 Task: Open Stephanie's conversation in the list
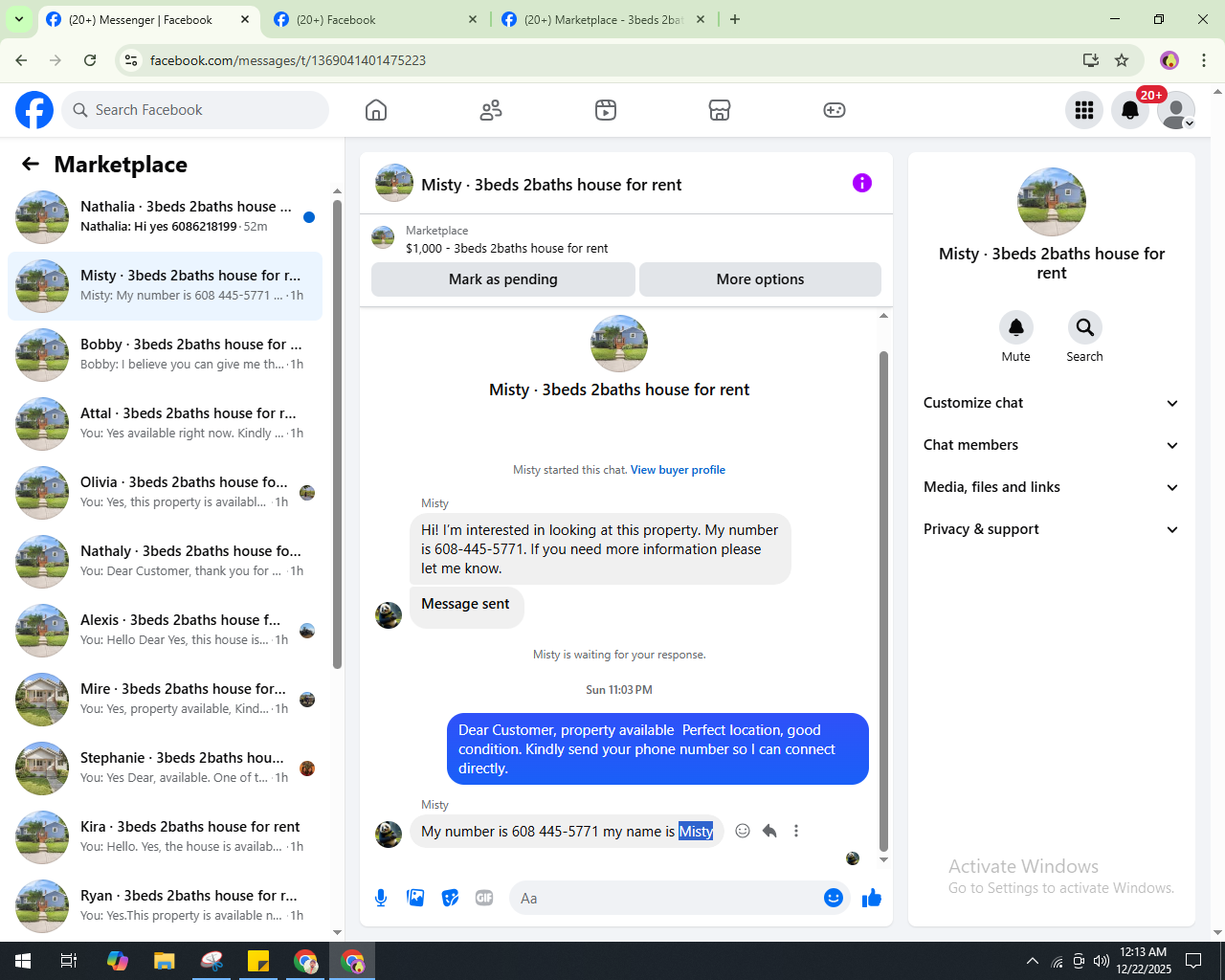pos(165,768)
